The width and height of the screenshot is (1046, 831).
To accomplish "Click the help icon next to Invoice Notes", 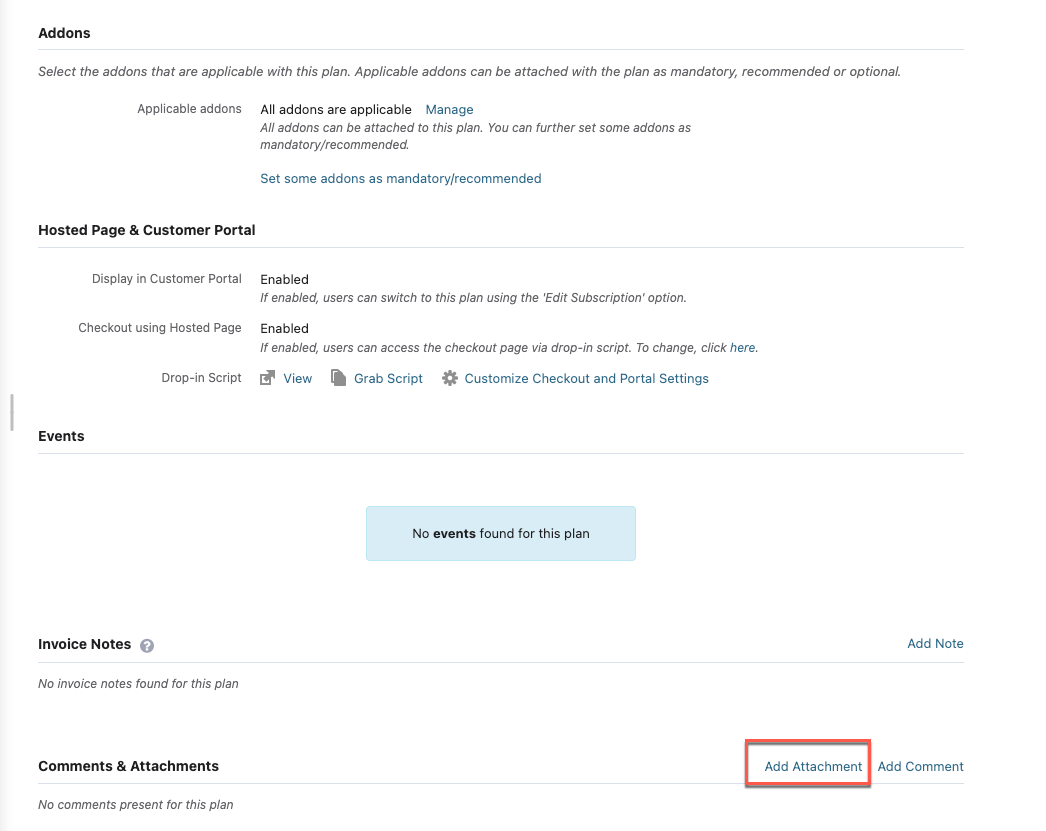I will pos(147,646).
